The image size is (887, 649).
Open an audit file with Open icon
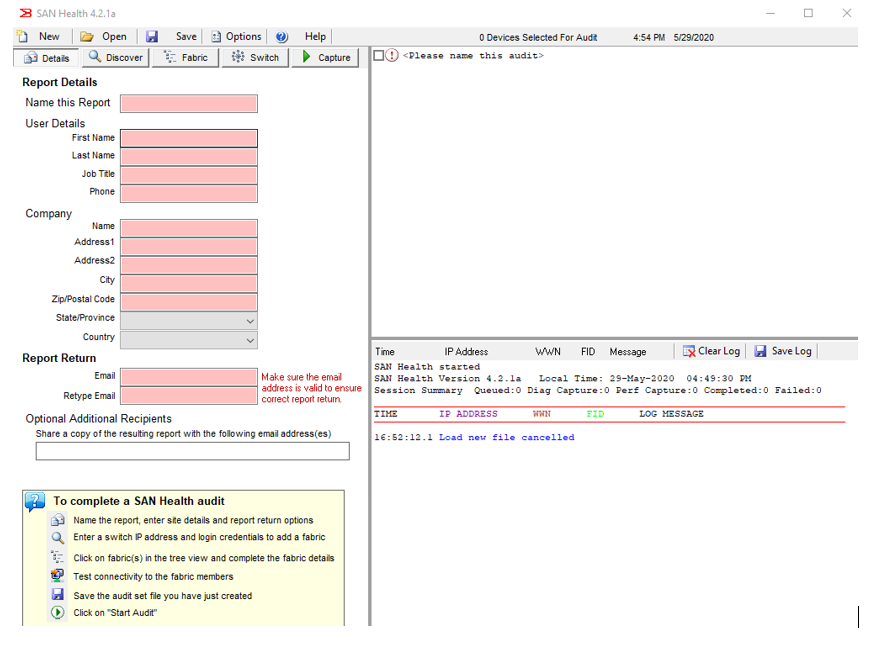click(87, 36)
